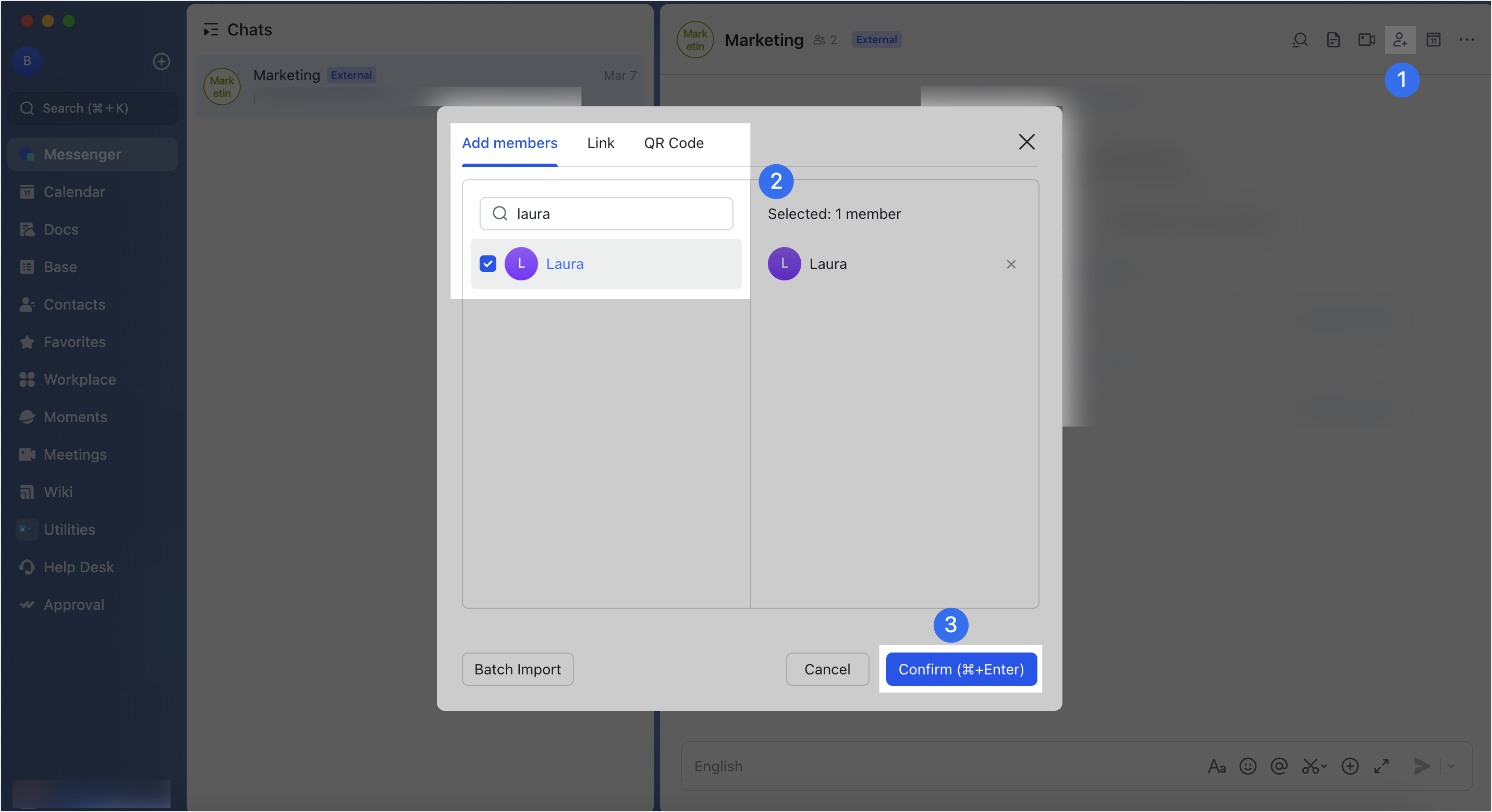Image resolution: width=1492 pixels, height=812 pixels.
Task: Confirm adding the selected member
Action: [961, 670]
